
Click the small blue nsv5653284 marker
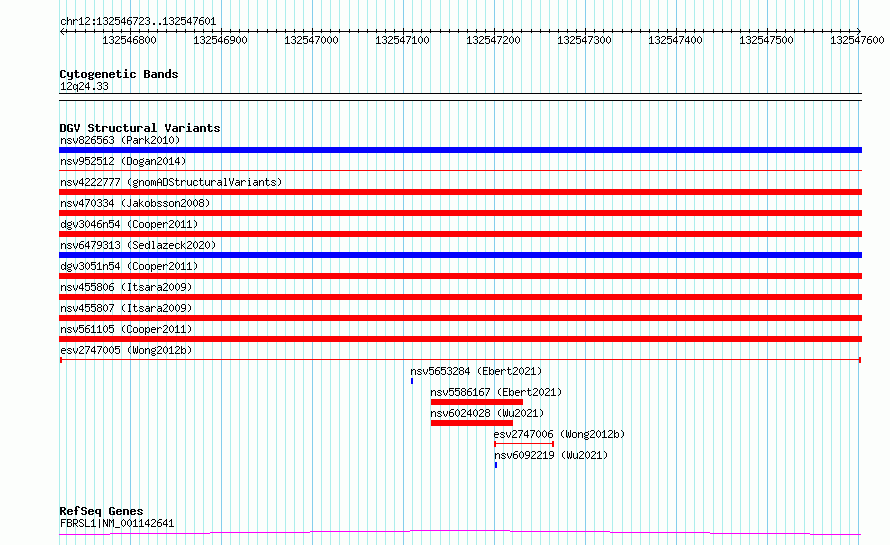412,381
